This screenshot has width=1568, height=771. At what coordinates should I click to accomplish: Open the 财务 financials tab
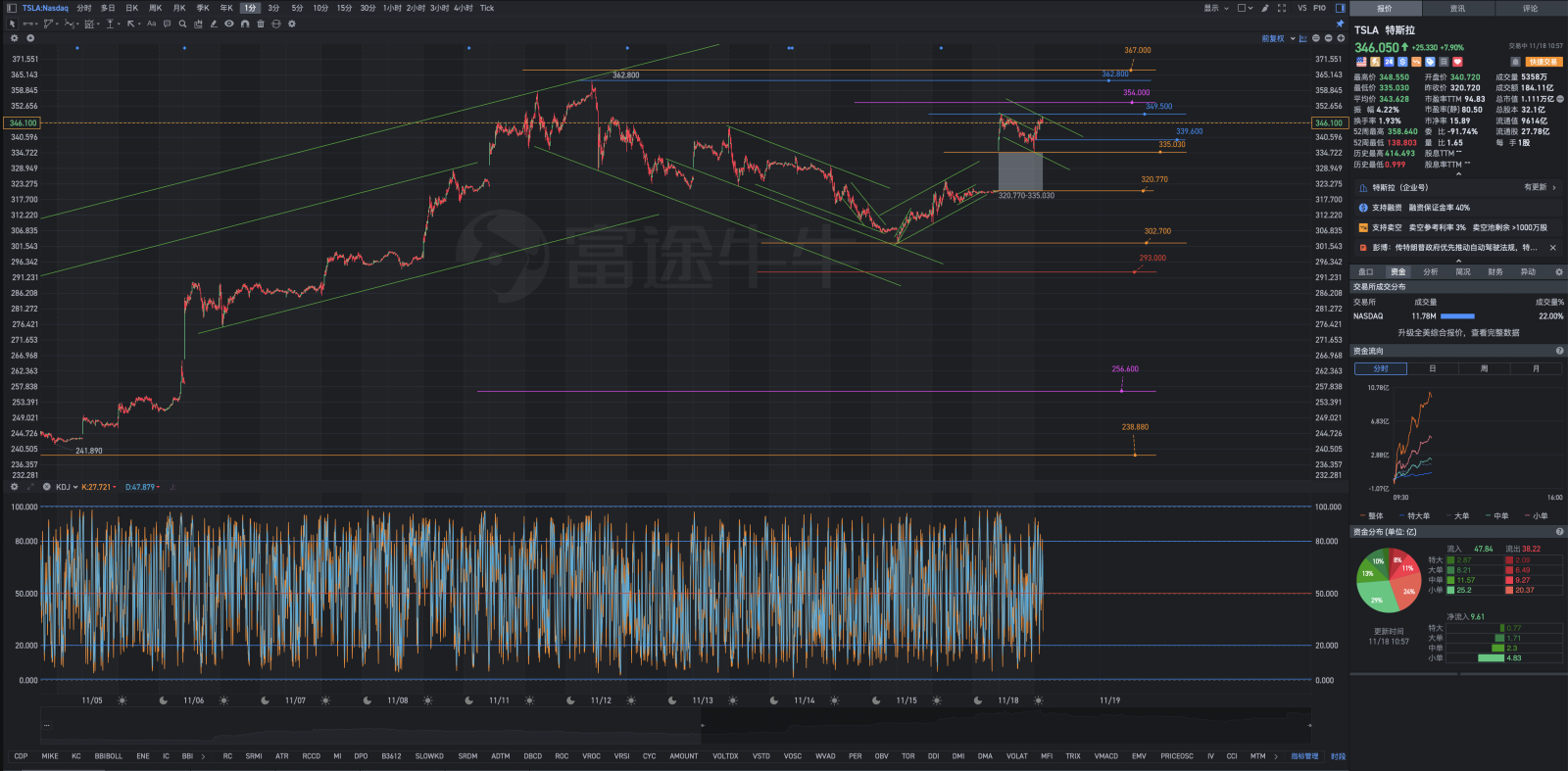[x=1495, y=272]
